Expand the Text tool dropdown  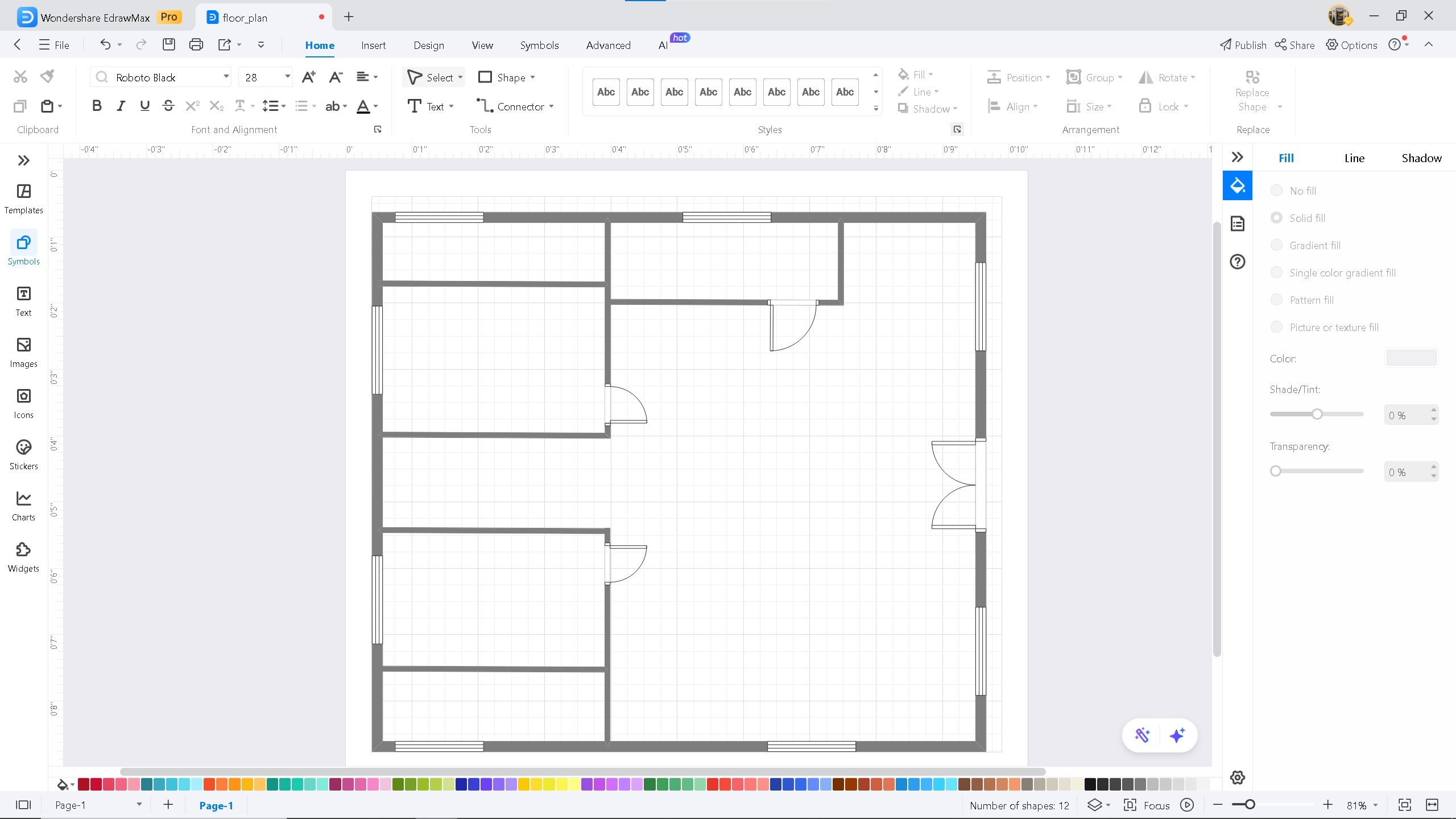point(451,106)
